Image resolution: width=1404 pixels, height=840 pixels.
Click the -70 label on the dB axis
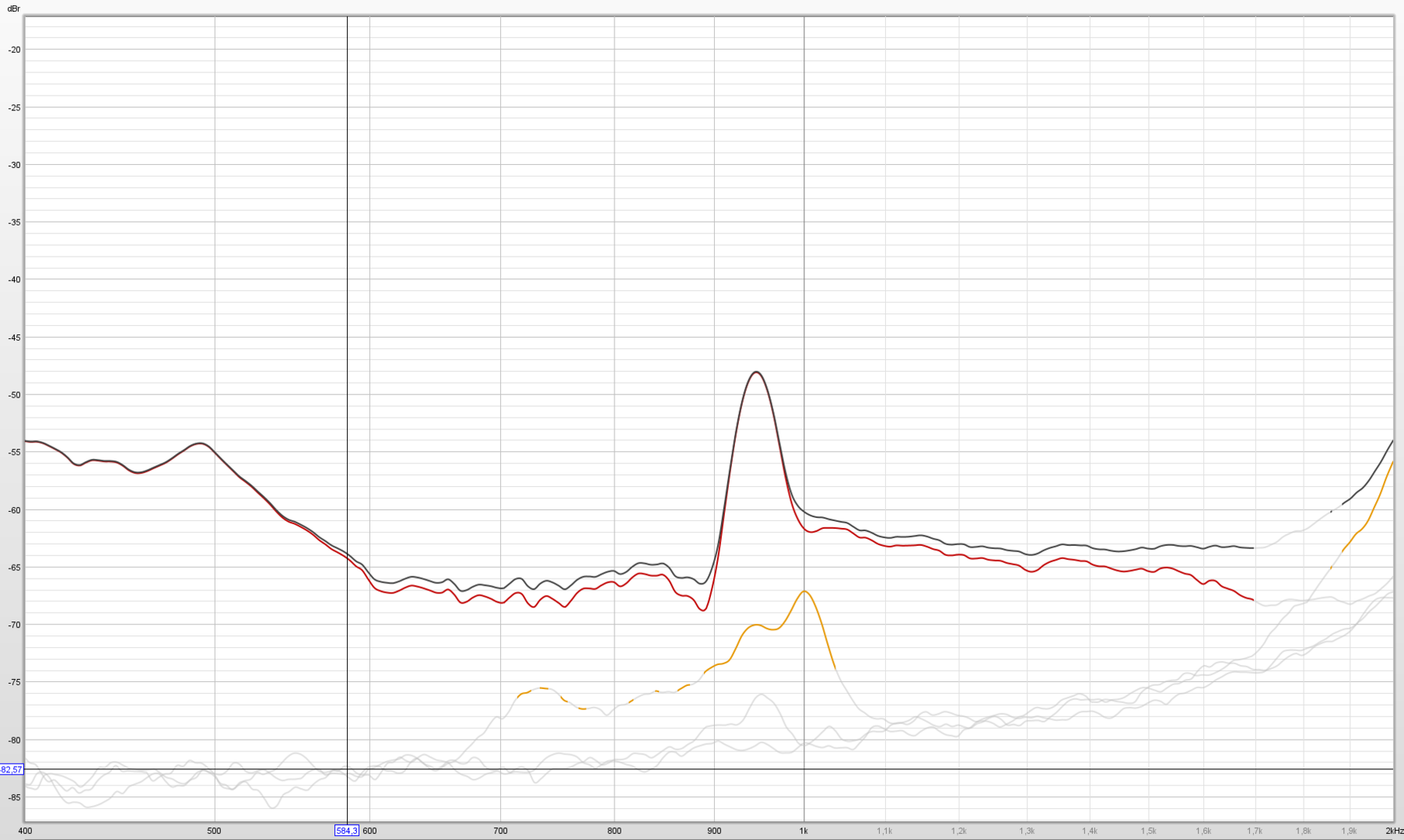coord(14,625)
